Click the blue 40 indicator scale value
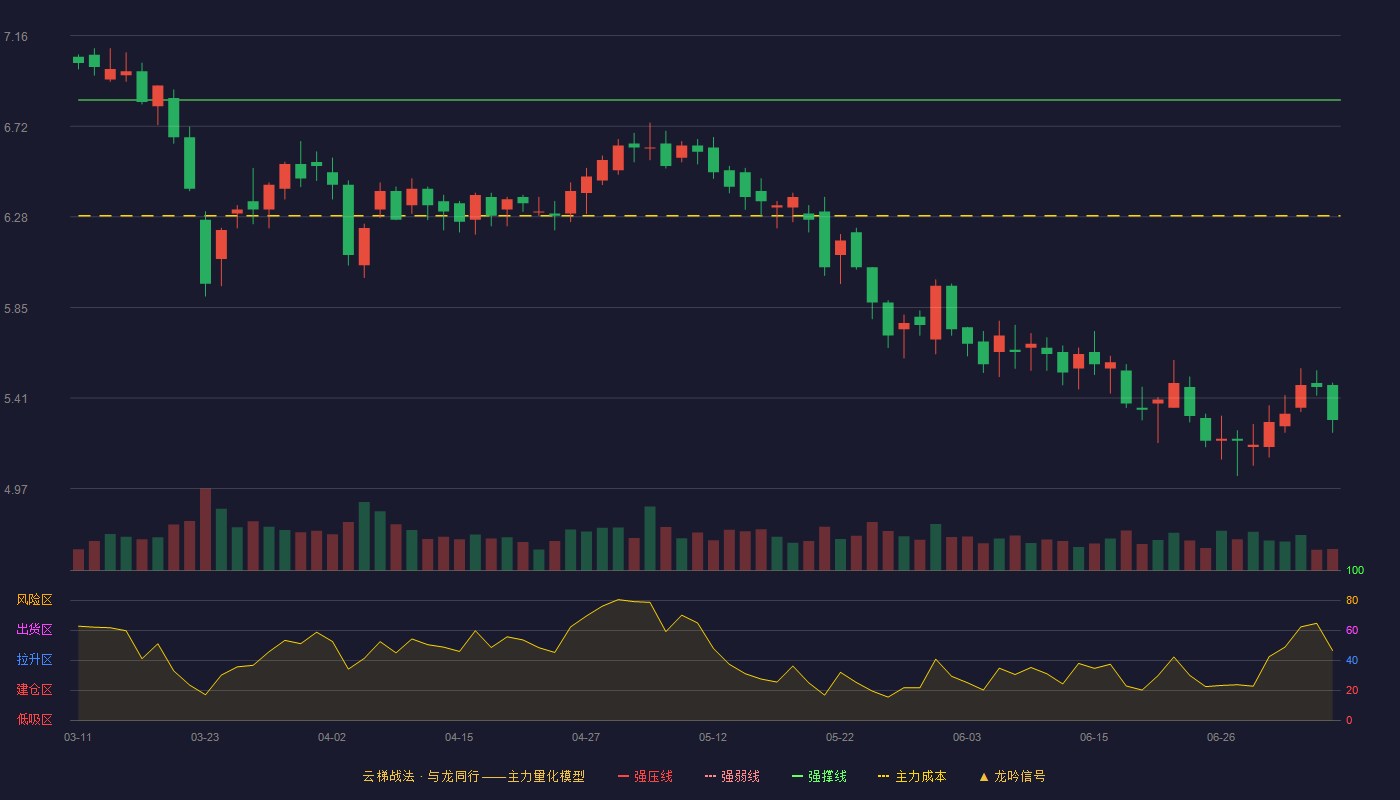The height and width of the screenshot is (800, 1400). coord(1352,660)
